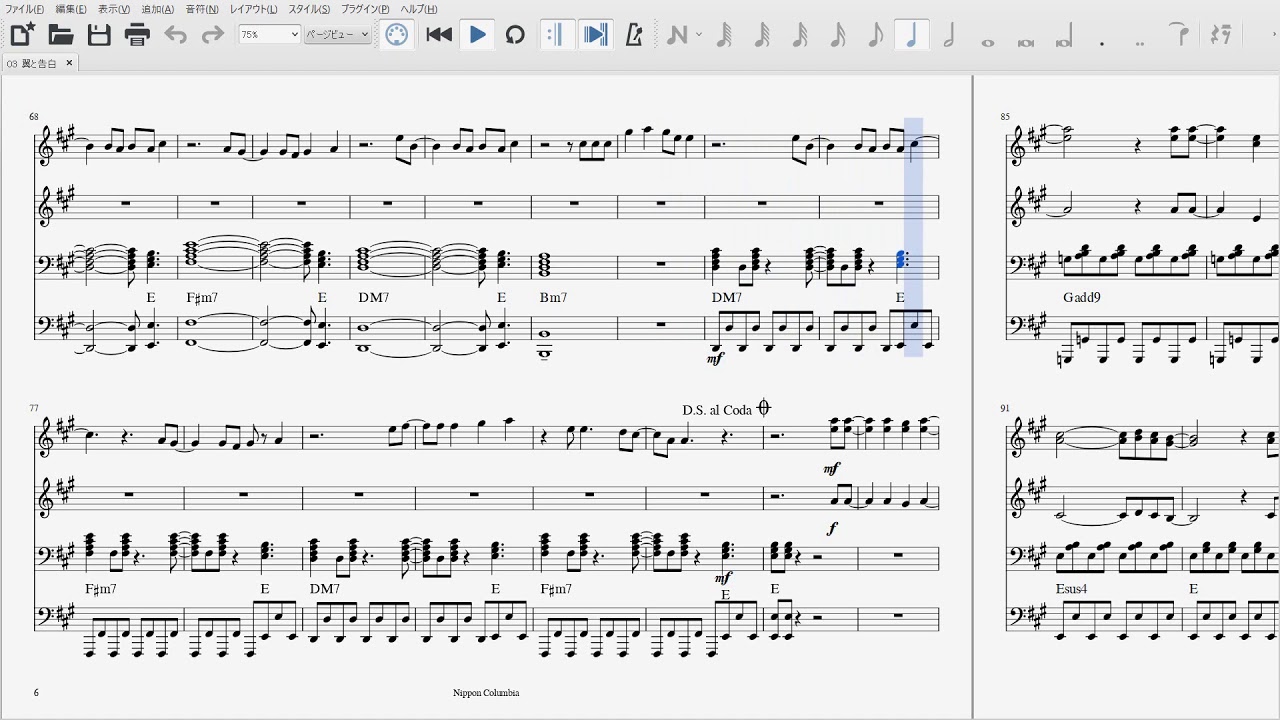
Task: Undo the last action
Action: [x=175, y=35]
